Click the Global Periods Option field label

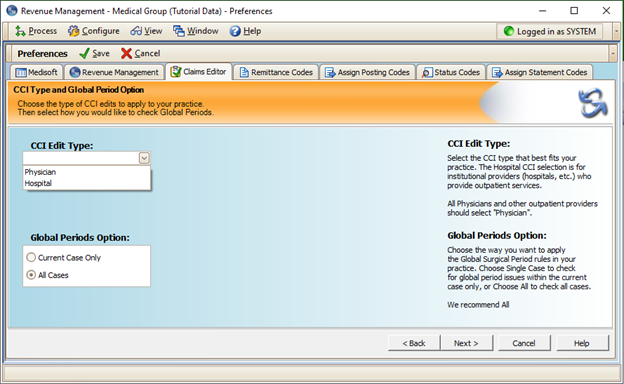(x=80, y=238)
